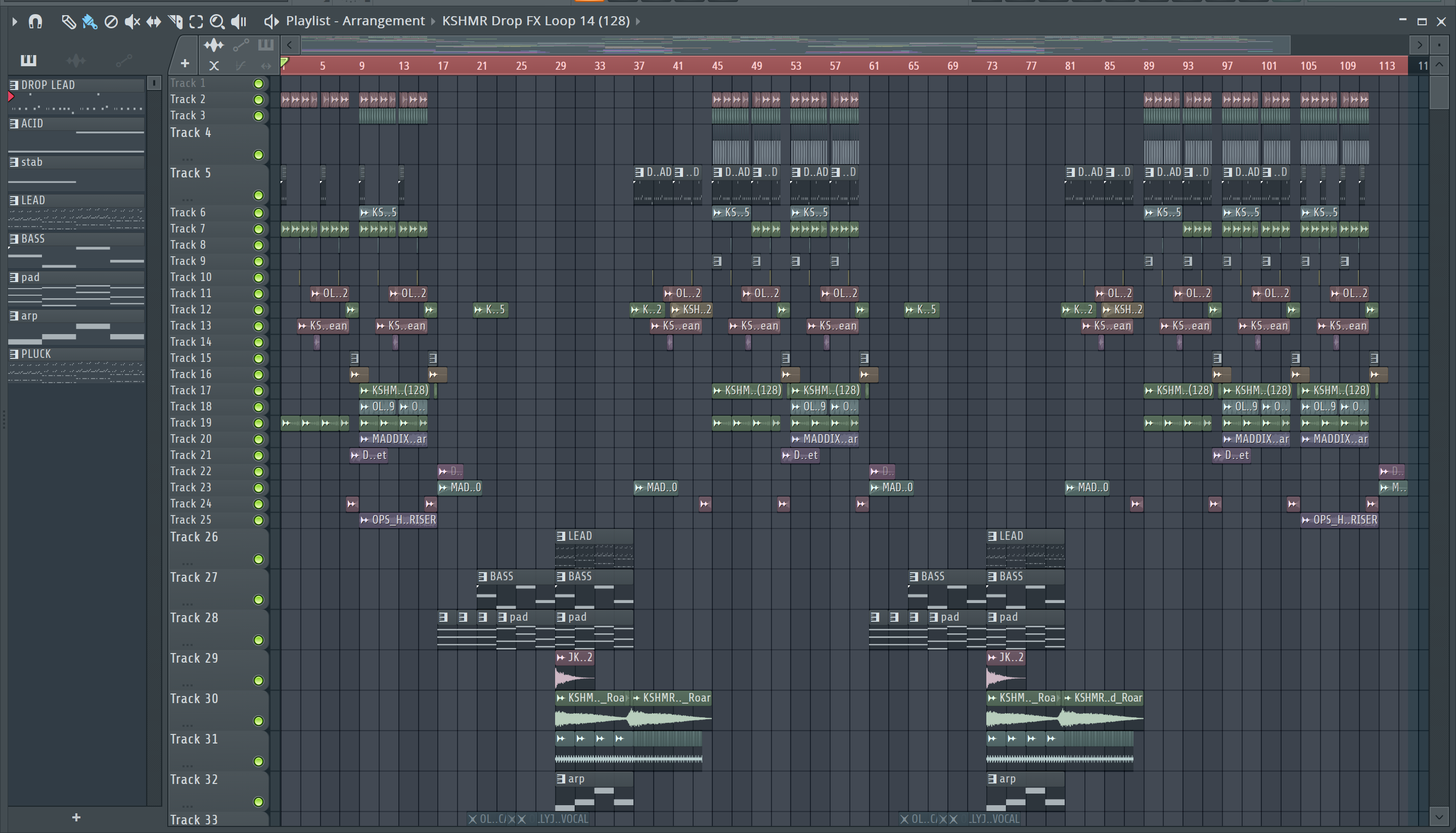Mute Track 23 via its green LED
The height and width of the screenshot is (833, 1456).
[258, 488]
